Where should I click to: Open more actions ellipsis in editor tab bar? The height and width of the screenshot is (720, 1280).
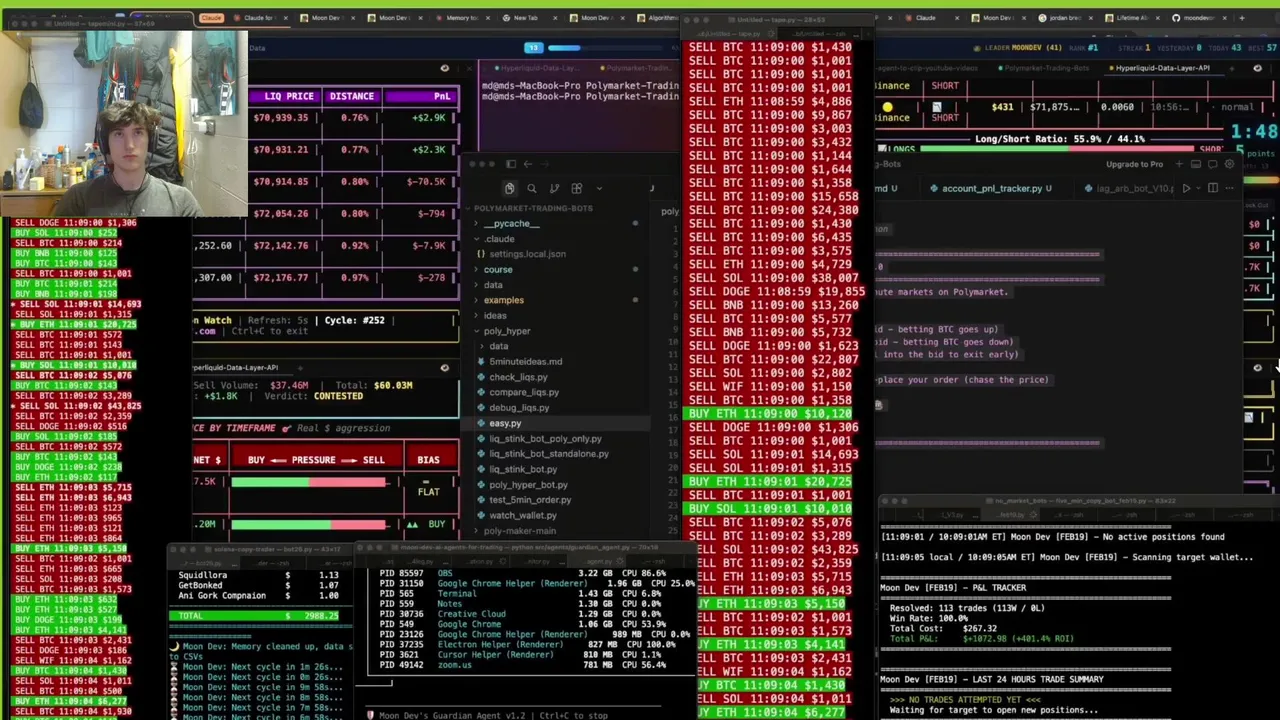pyautogui.click(x=1230, y=188)
